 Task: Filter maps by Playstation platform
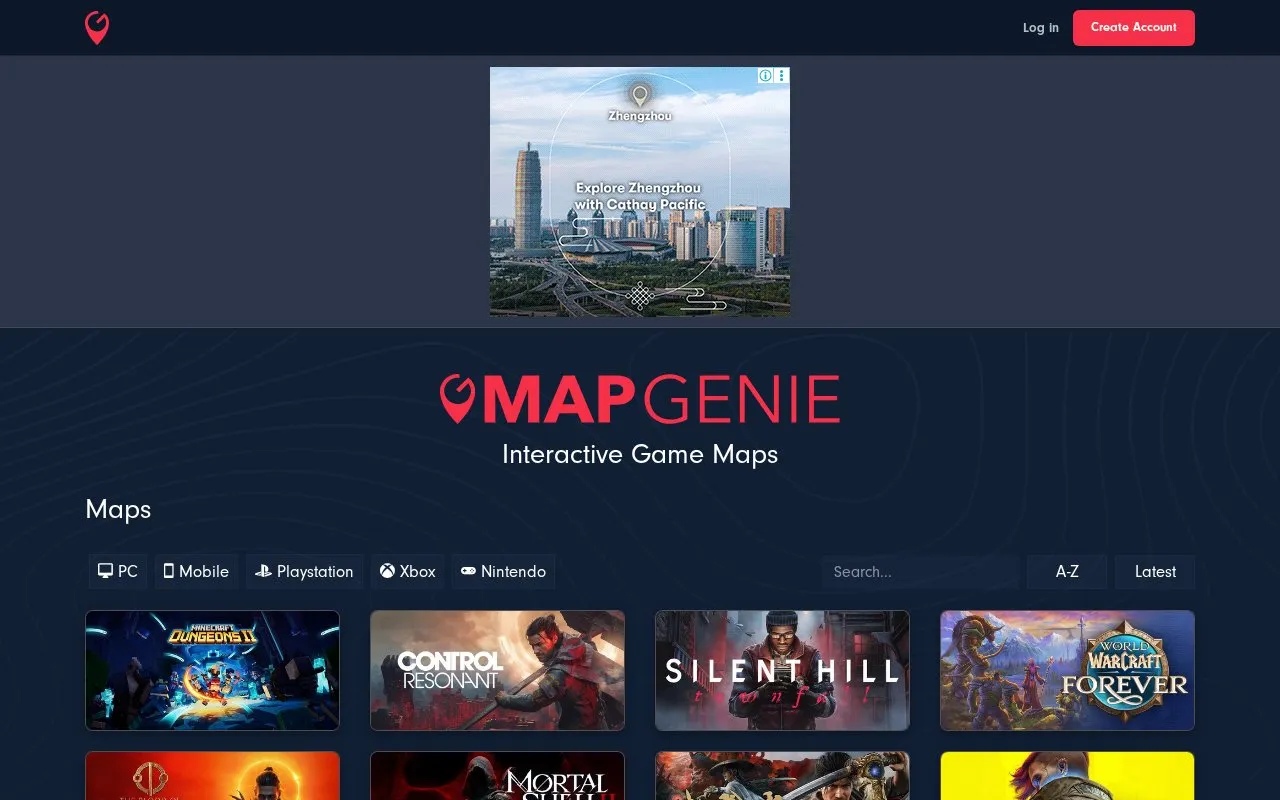click(x=304, y=572)
